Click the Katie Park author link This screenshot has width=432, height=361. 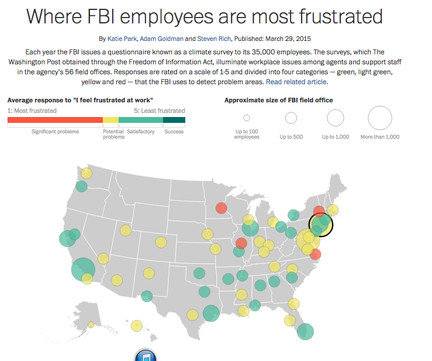coord(122,39)
